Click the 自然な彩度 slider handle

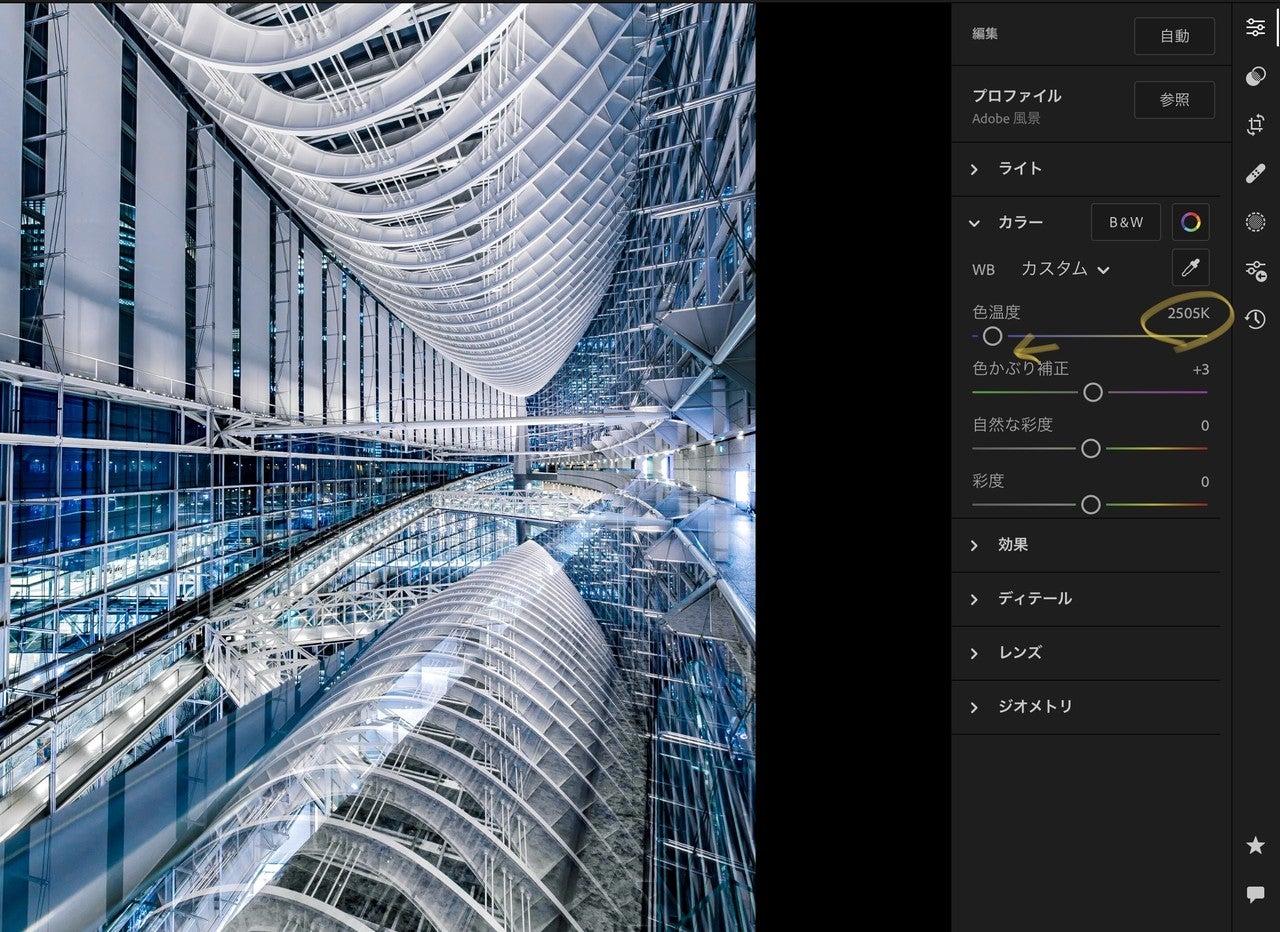[x=1091, y=448]
